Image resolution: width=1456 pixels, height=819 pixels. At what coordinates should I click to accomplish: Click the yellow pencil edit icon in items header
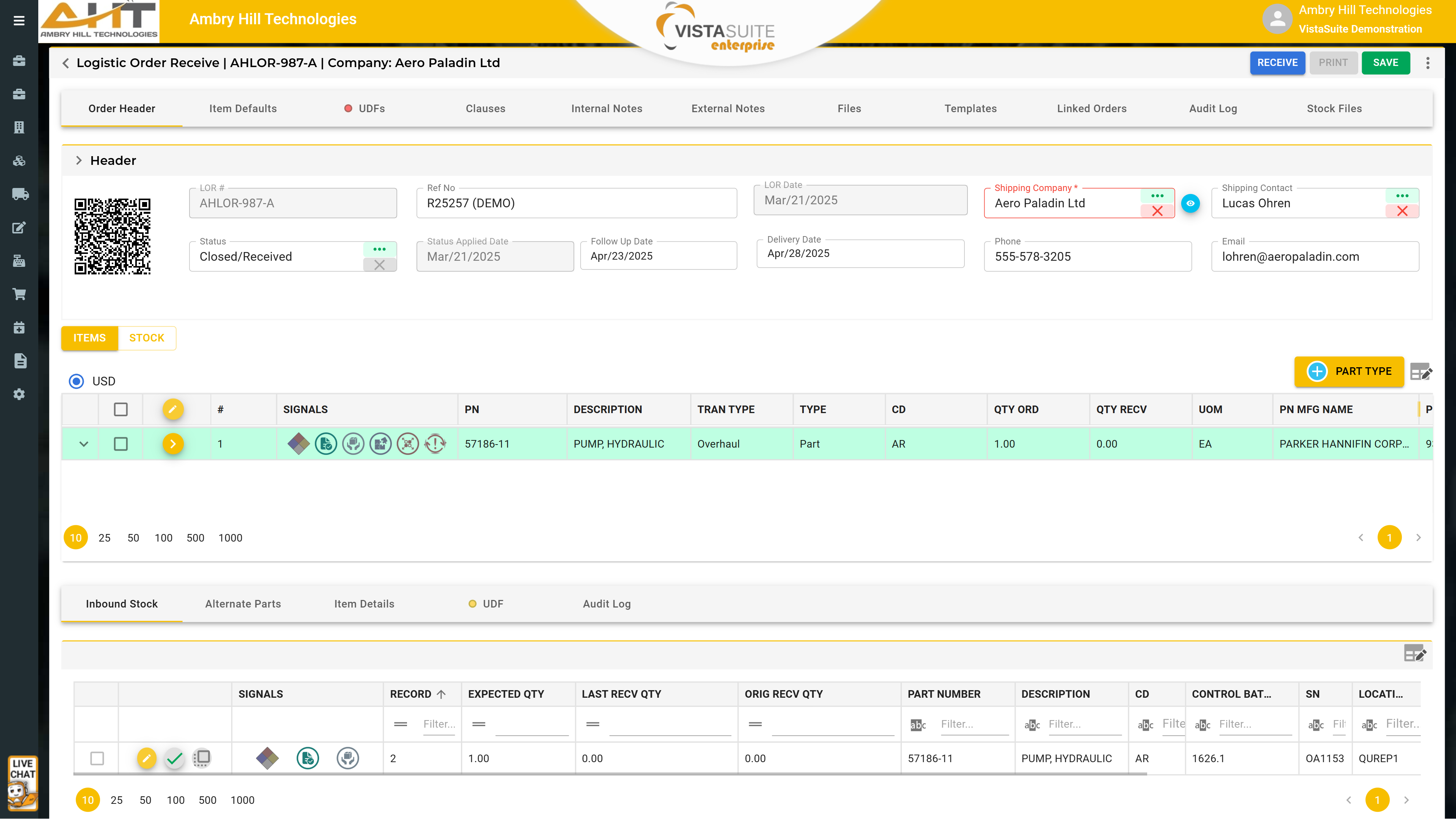(x=173, y=409)
